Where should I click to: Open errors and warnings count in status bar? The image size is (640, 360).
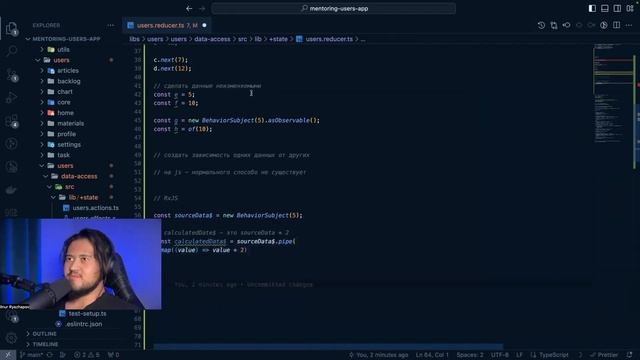(87, 355)
